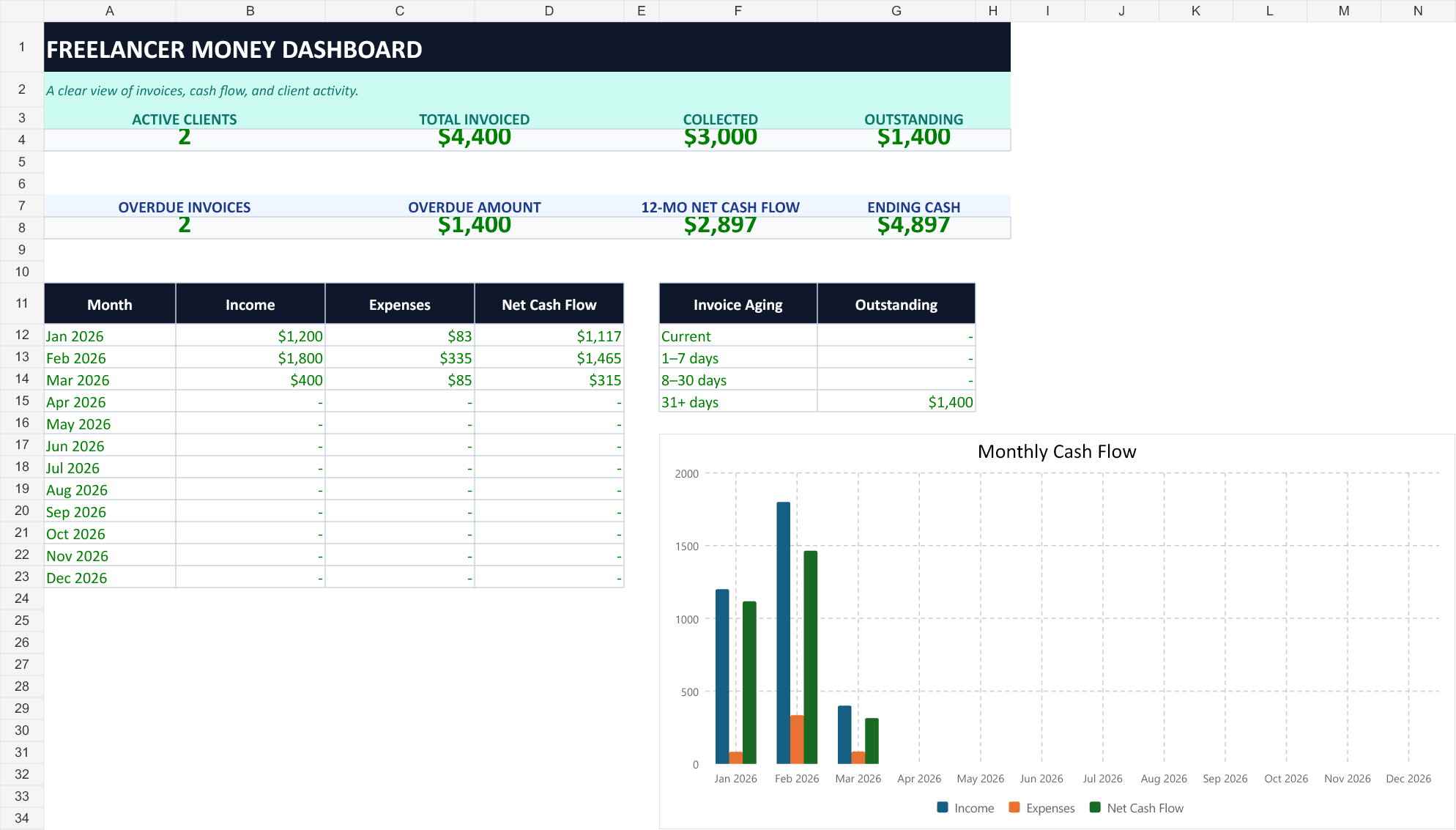This screenshot has height=830, width=1456.
Task: Select row 1 header
Action: 22,47
